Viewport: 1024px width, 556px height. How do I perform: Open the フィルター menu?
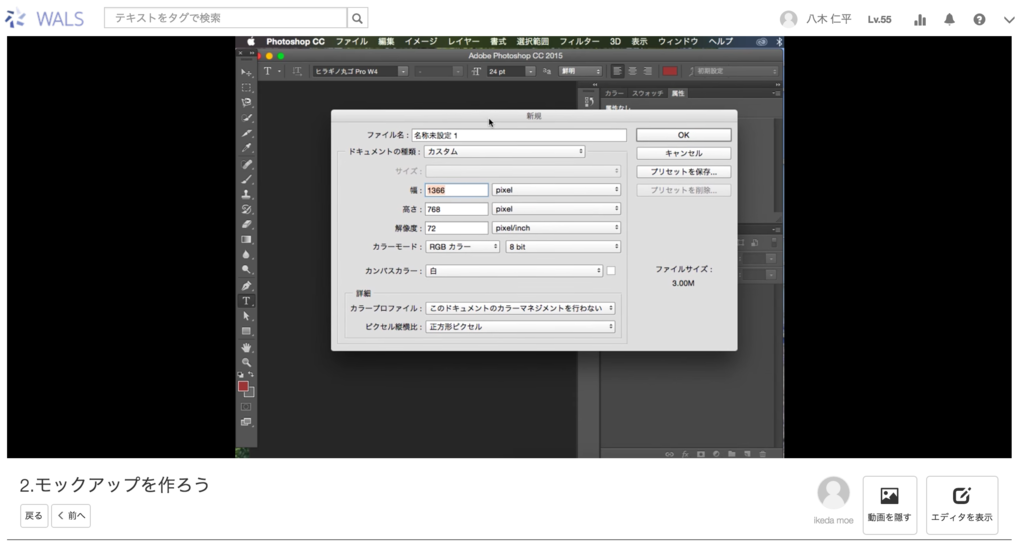579,41
